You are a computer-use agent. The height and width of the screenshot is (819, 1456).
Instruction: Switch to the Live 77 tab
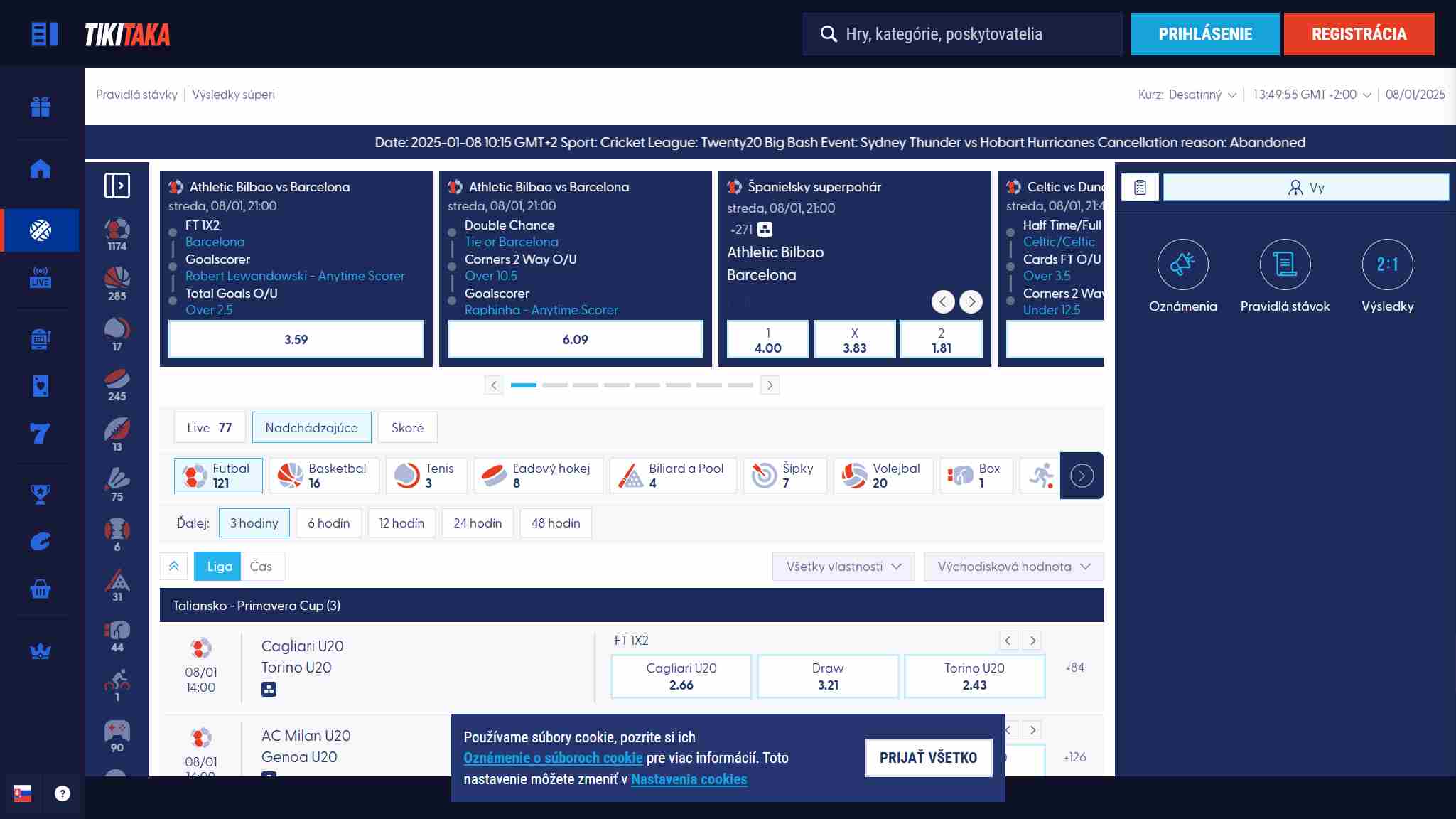click(210, 428)
